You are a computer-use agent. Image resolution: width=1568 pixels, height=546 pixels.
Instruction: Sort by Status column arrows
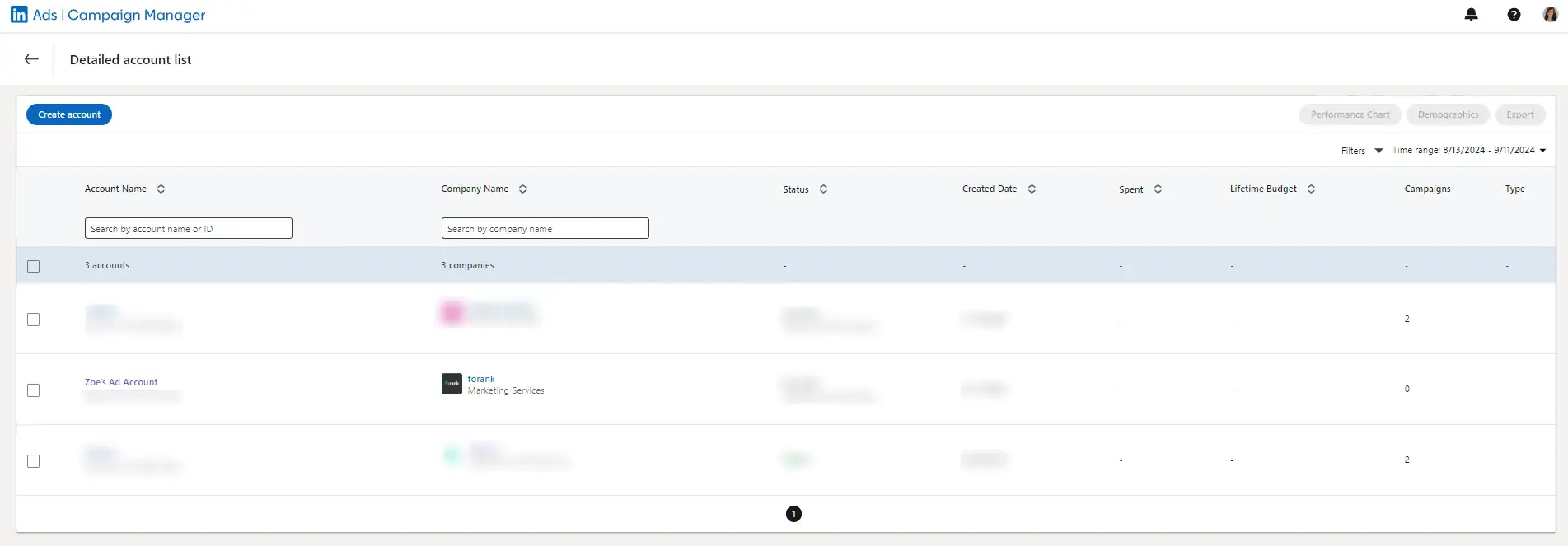click(x=823, y=189)
